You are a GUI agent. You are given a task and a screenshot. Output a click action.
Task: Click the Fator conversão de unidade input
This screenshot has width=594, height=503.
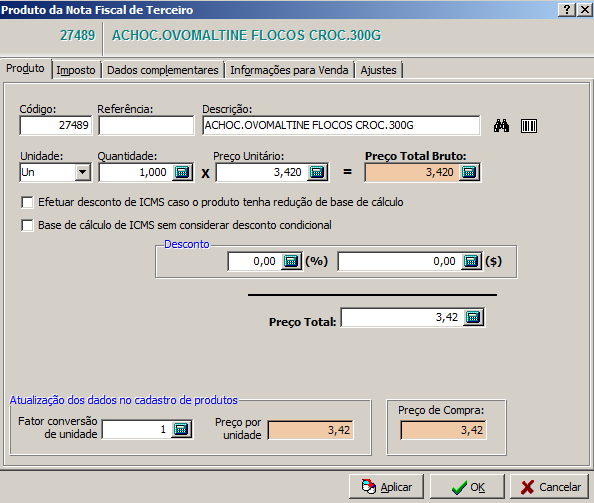[137, 429]
